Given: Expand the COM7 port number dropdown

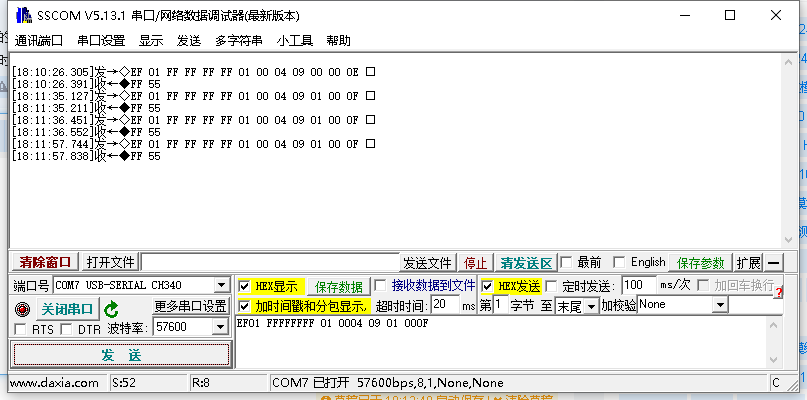Looking at the screenshot, I should point(222,285).
